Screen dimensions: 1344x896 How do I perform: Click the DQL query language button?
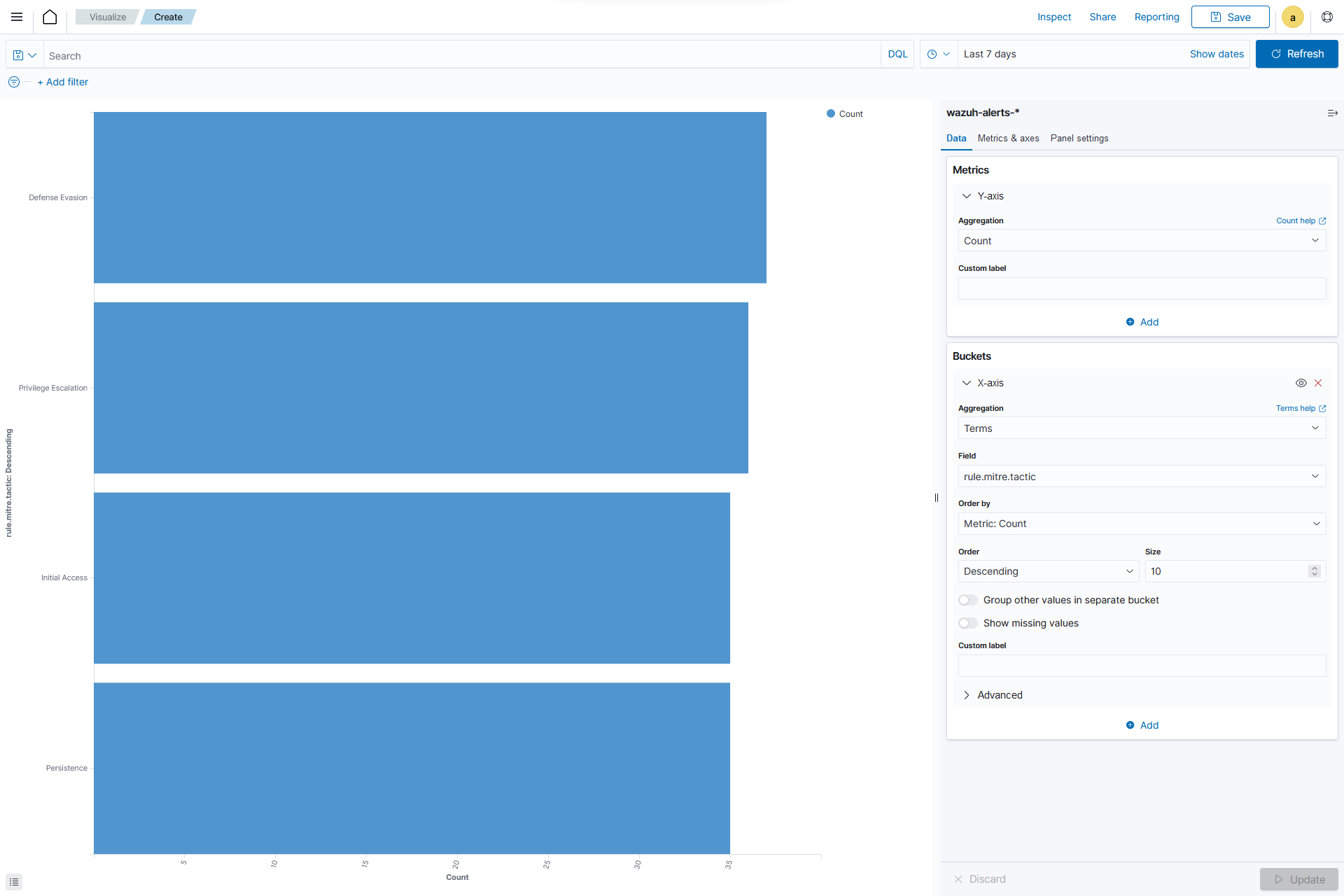(x=897, y=54)
